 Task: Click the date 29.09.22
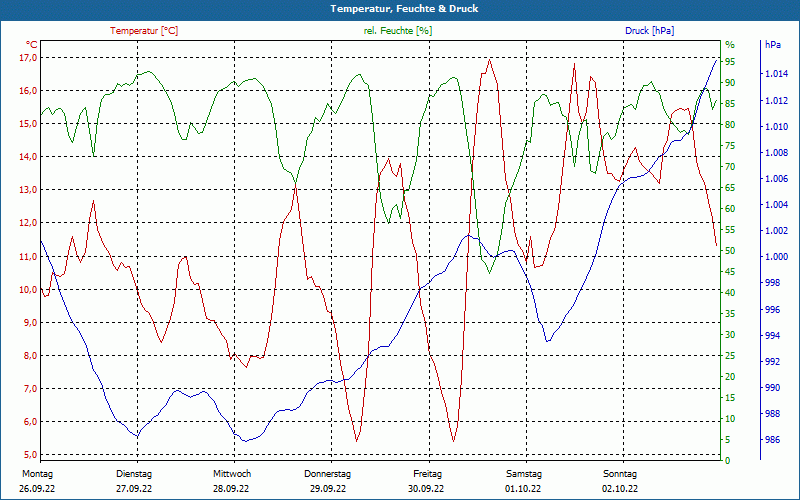click(328, 489)
